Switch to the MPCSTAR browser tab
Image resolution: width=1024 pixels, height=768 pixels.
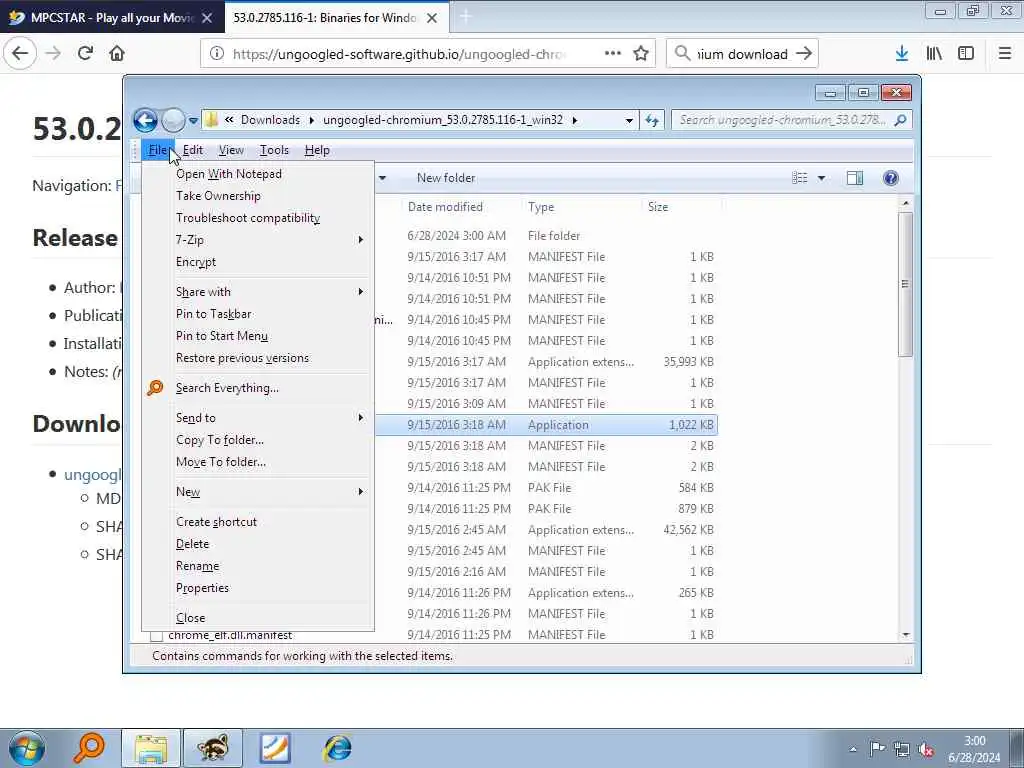(111, 18)
